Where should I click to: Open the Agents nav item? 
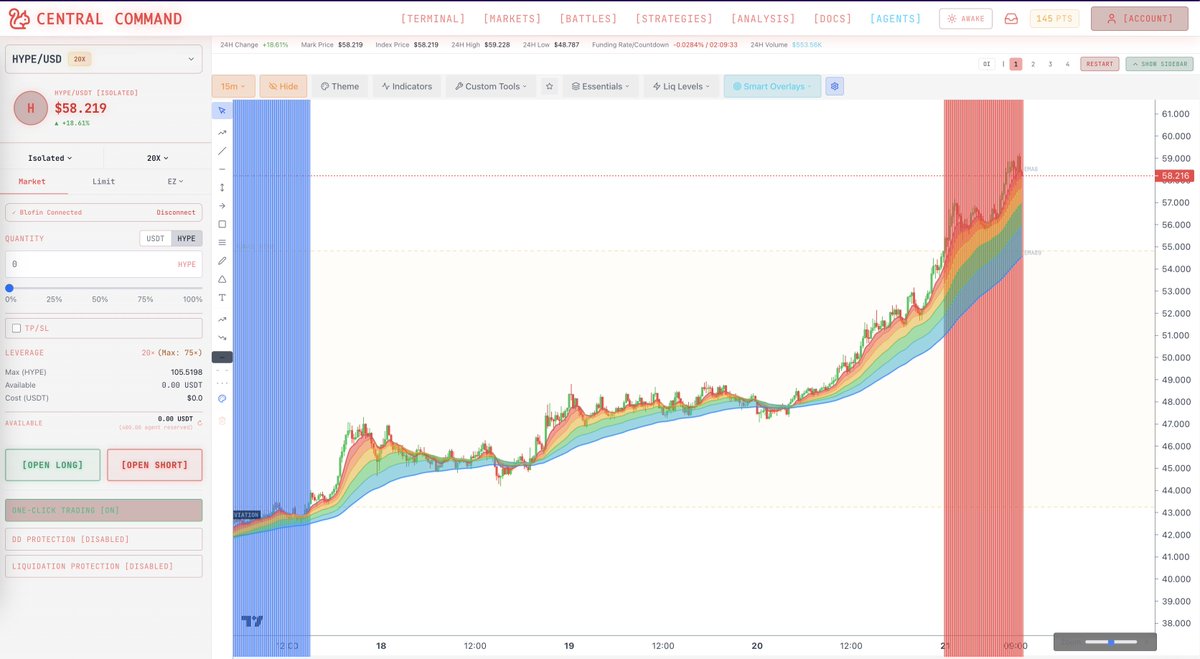(x=896, y=19)
